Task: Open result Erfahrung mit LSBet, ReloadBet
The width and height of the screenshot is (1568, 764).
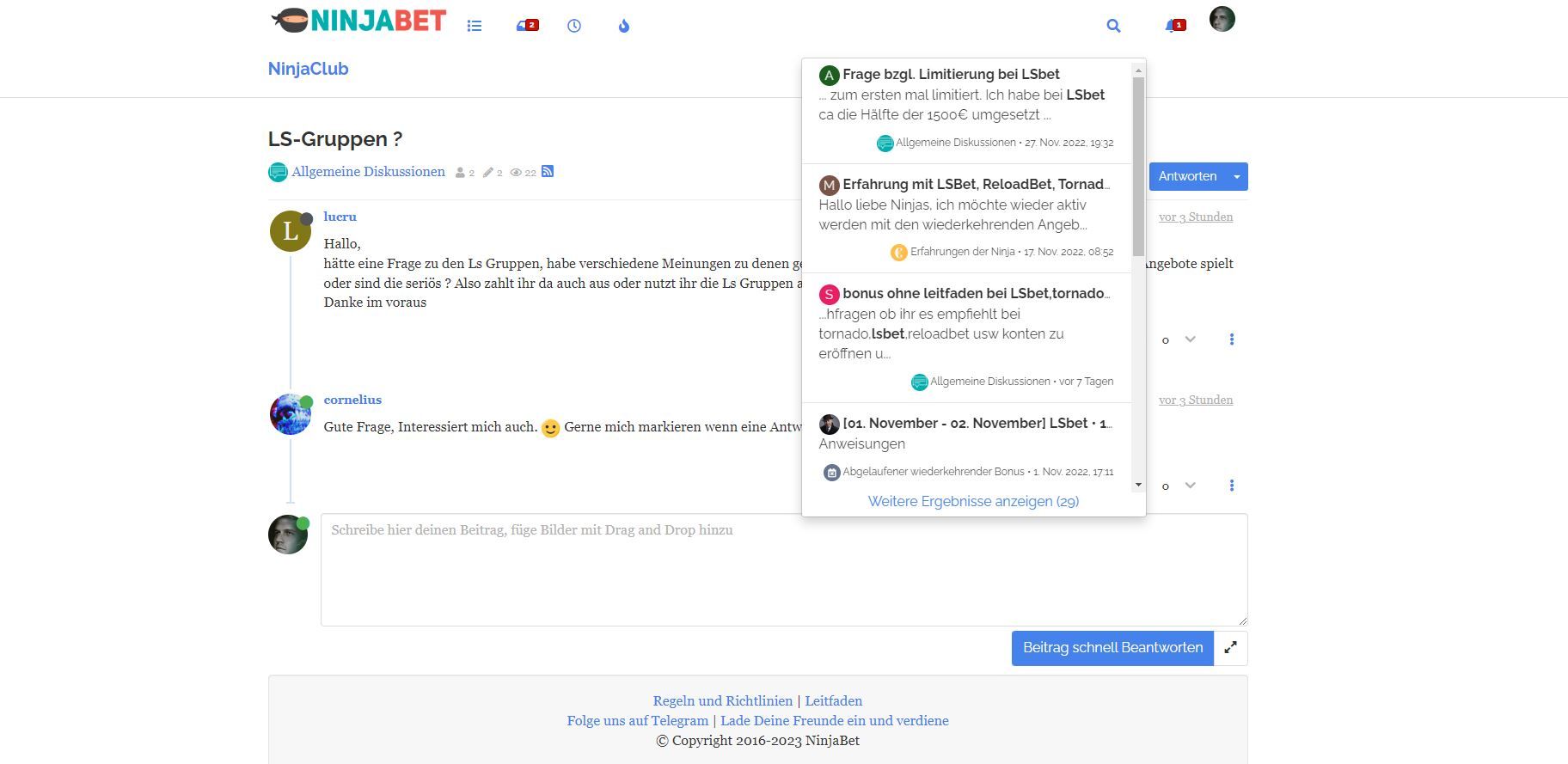Action: [x=977, y=184]
